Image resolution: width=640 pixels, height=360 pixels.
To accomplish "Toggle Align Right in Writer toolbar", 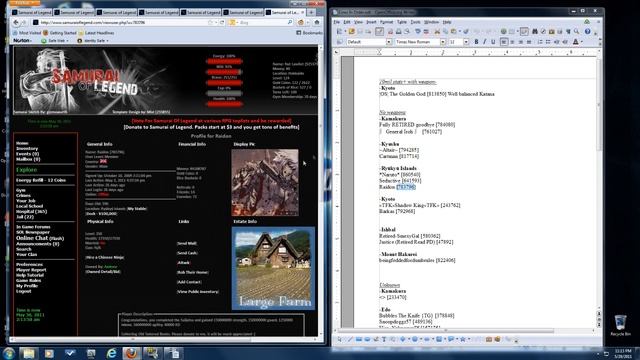I will [x=520, y=42].
